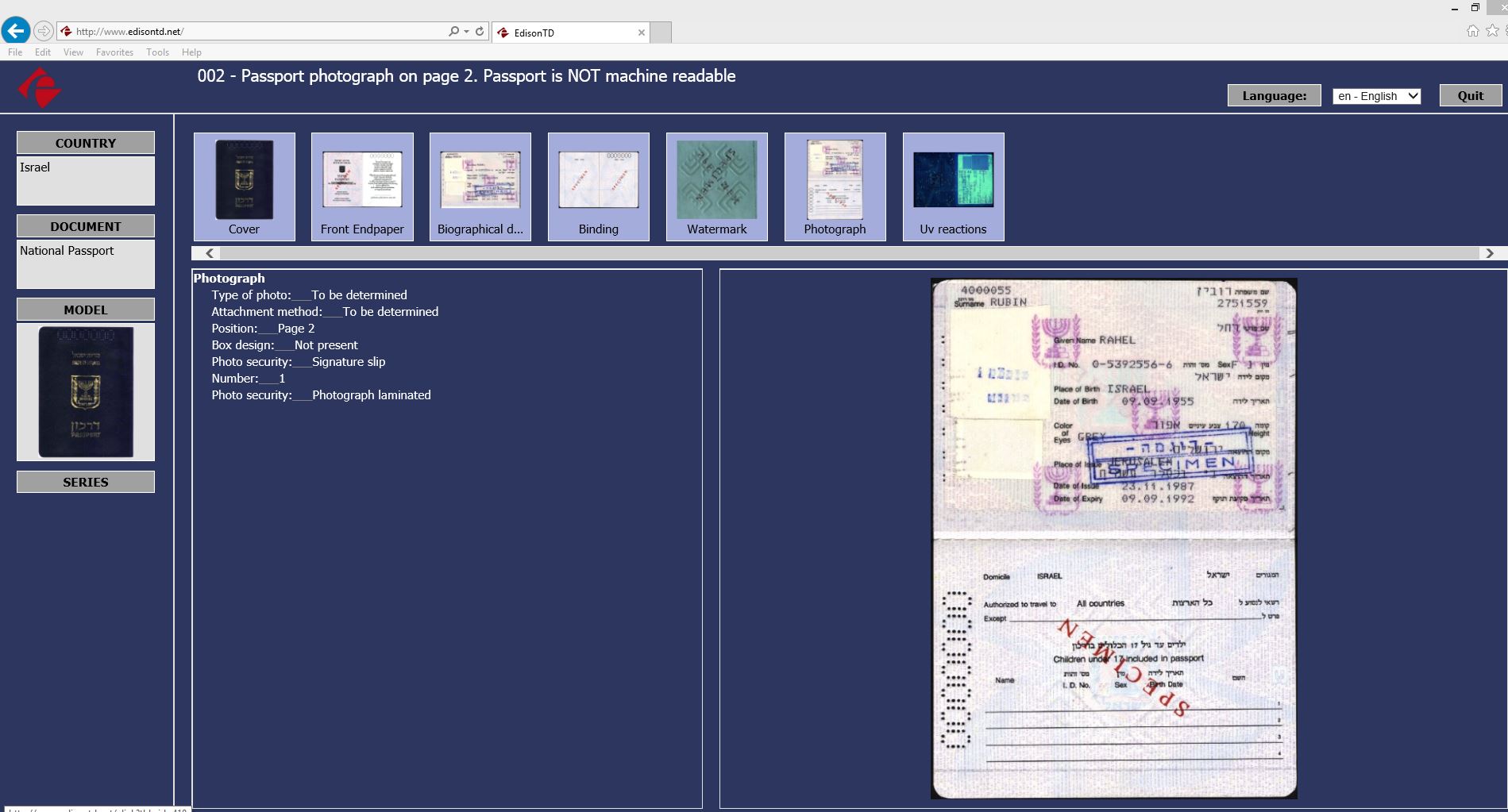Open the Cover thumbnail

(244, 187)
